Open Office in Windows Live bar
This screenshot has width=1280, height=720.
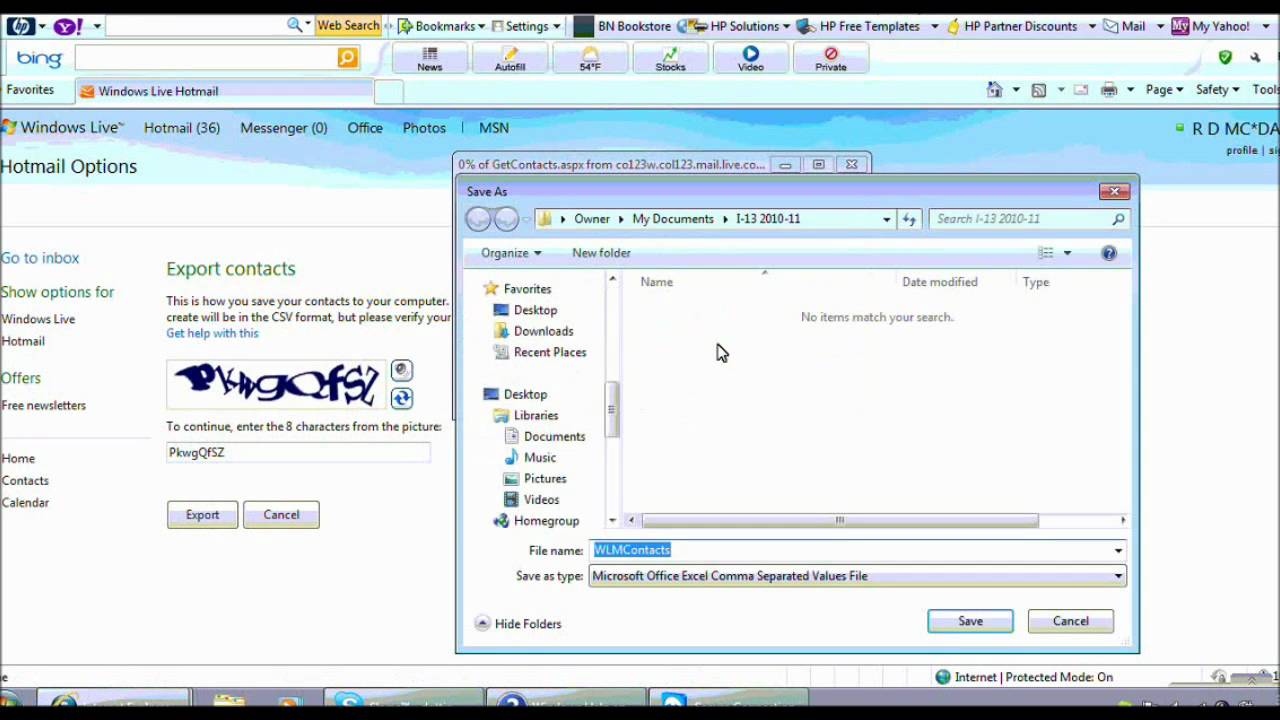tap(365, 128)
